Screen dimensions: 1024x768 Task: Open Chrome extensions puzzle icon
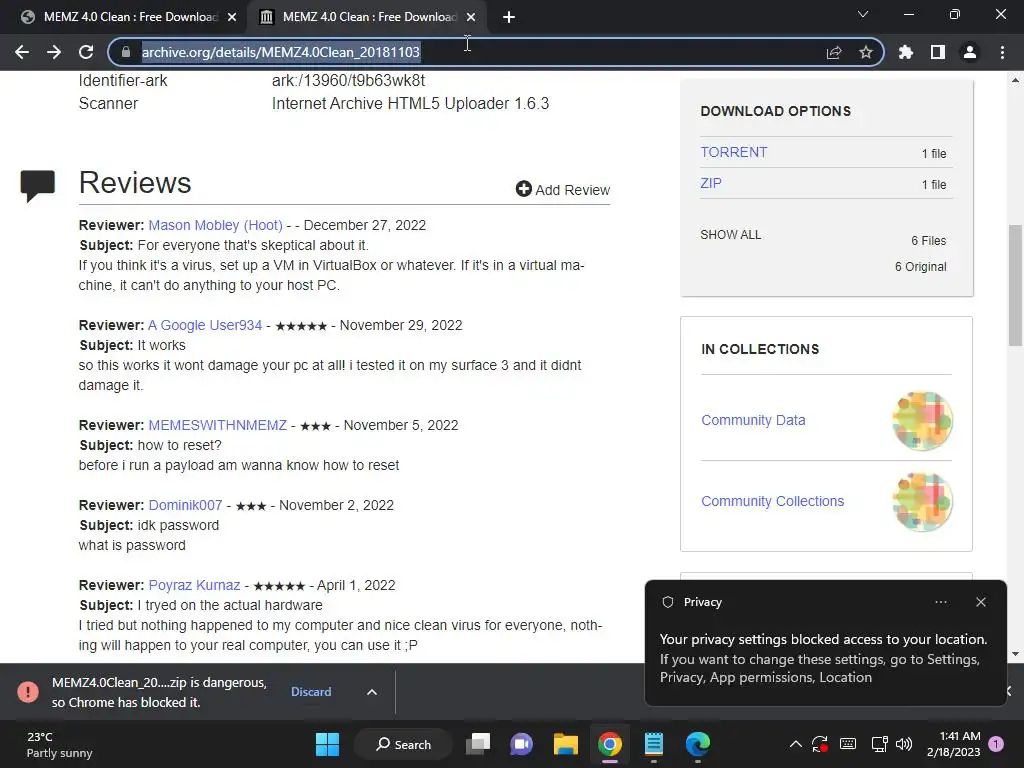906,52
